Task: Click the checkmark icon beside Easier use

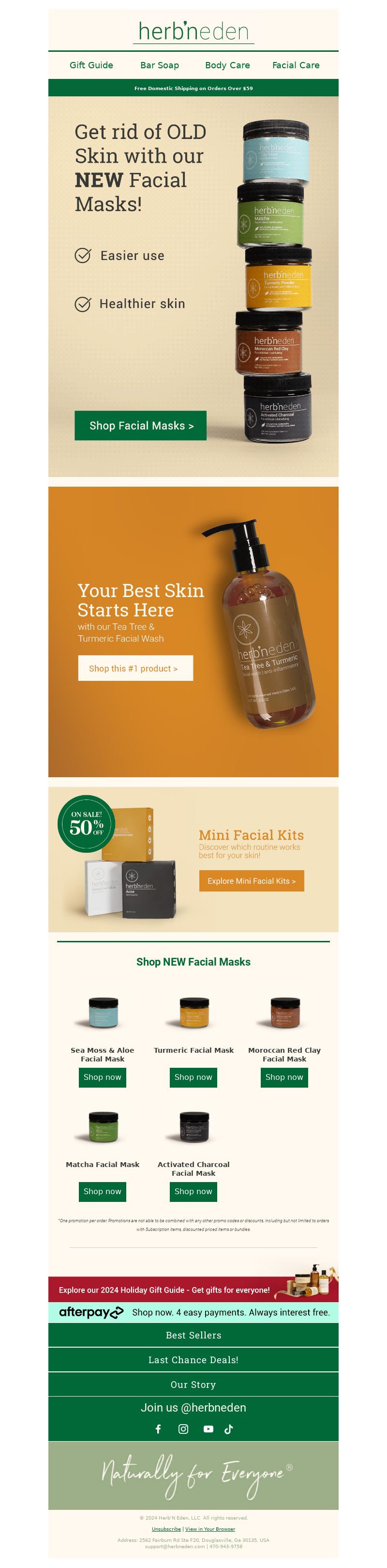Action: tap(83, 255)
